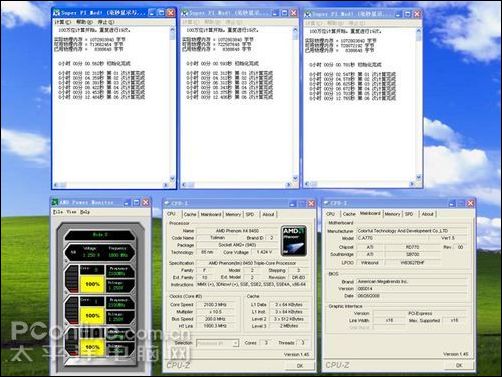This screenshot has width=502, height=377.
Task: Click the 'Toliman' code name value
Action: [x=217, y=238]
